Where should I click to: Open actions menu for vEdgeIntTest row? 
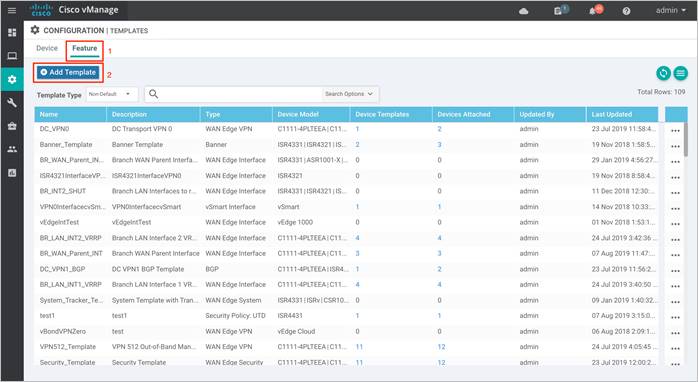675,224
